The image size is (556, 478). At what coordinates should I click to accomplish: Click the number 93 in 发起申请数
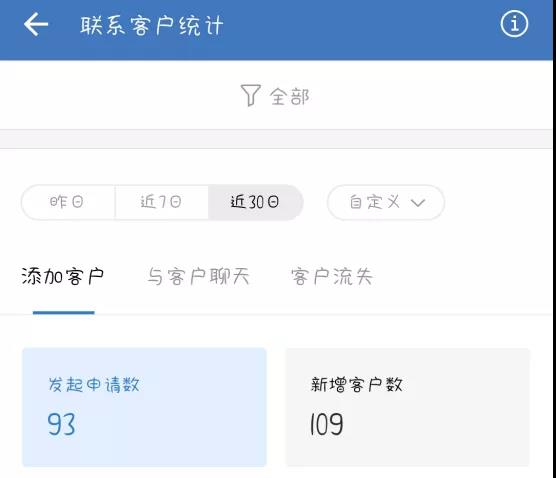click(61, 424)
